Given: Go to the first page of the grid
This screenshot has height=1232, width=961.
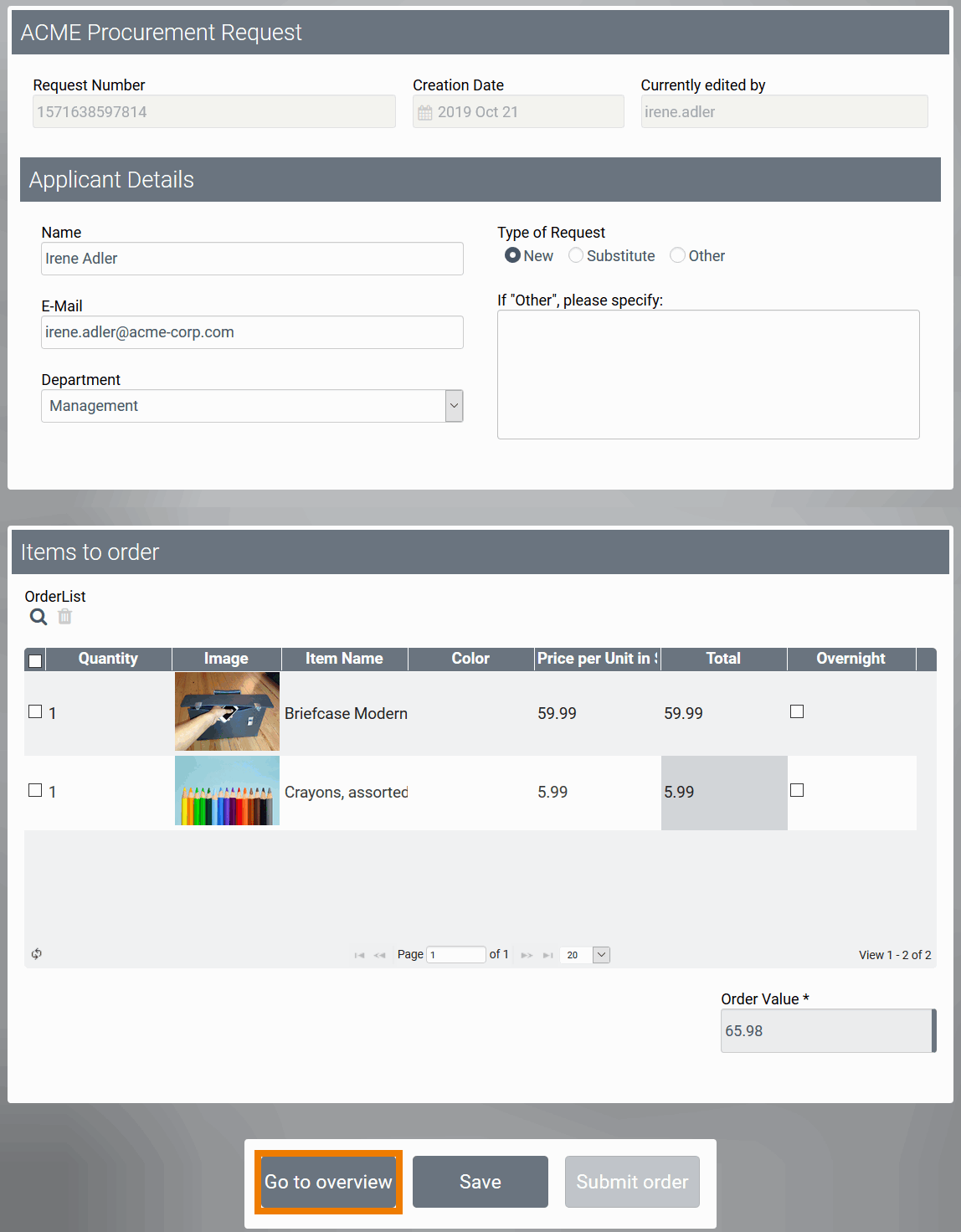Looking at the screenshot, I should click(359, 954).
